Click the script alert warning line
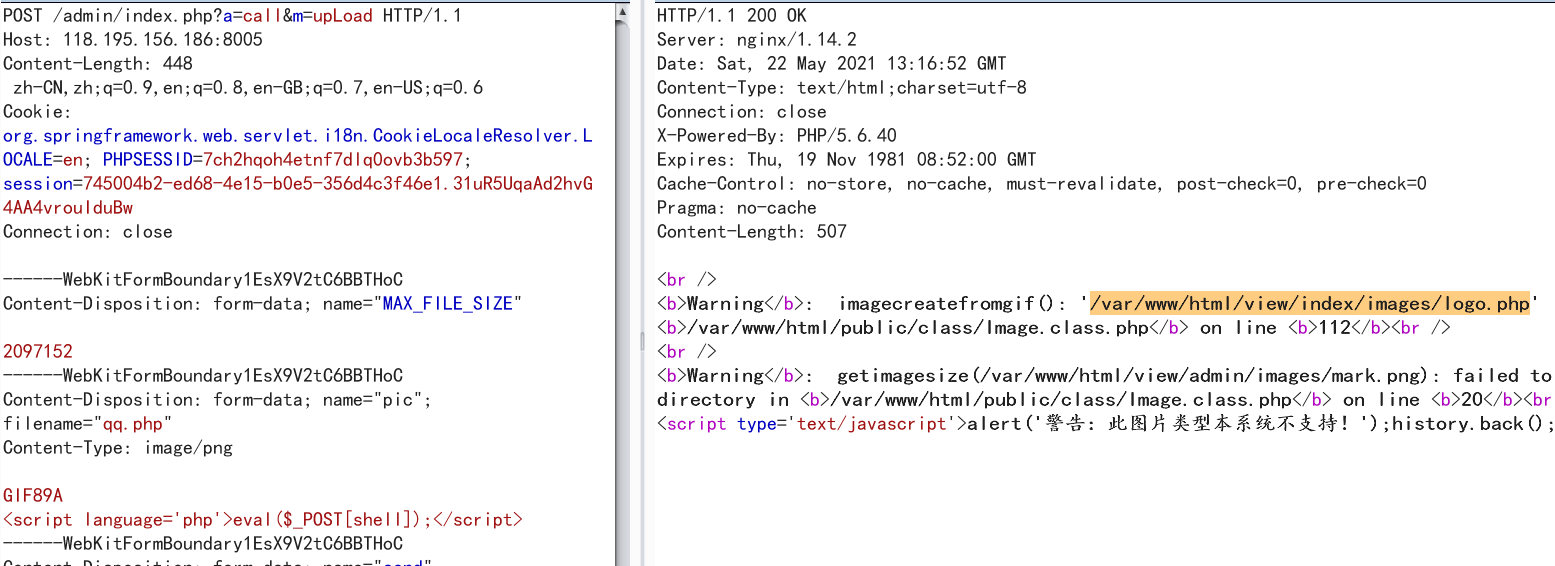Image resolution: width=1555 pixels, height=566 pixels. pos(1105,424)
